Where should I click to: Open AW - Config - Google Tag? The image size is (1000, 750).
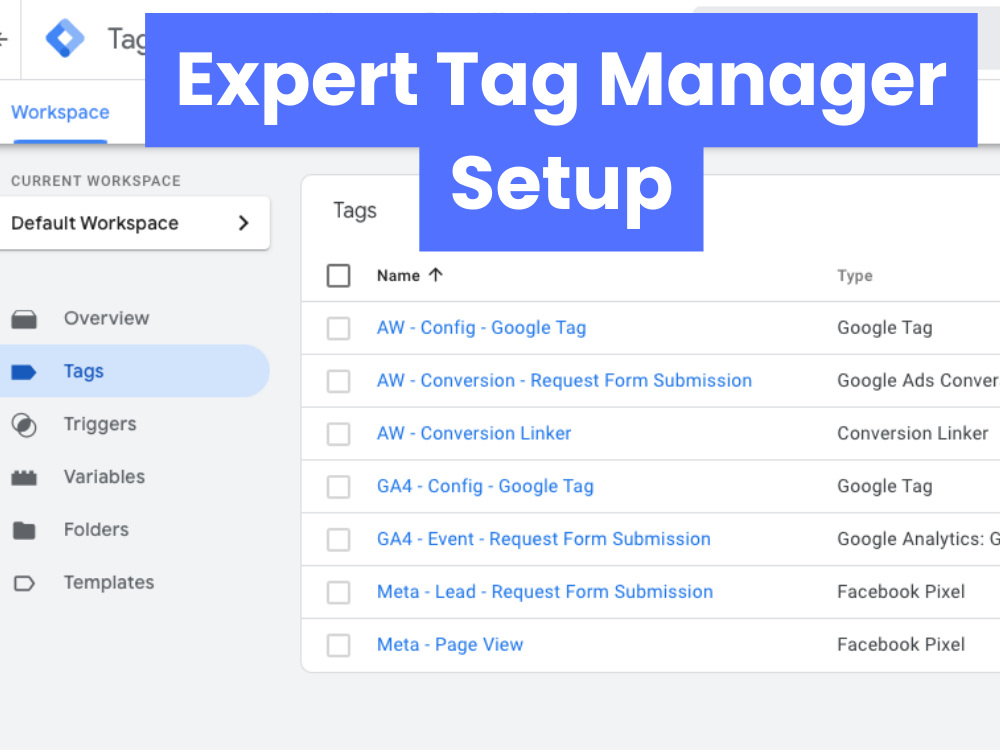point(482,328)
